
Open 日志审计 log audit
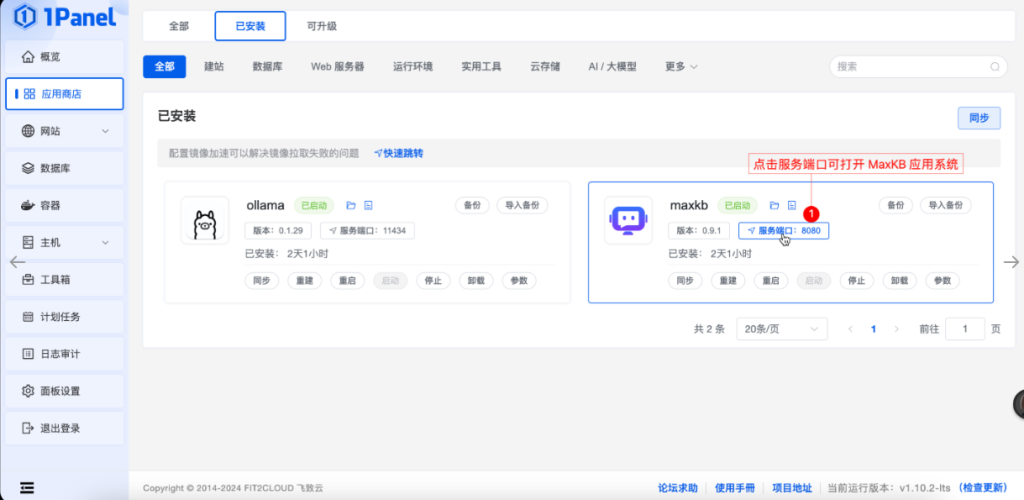pos(64,354)
